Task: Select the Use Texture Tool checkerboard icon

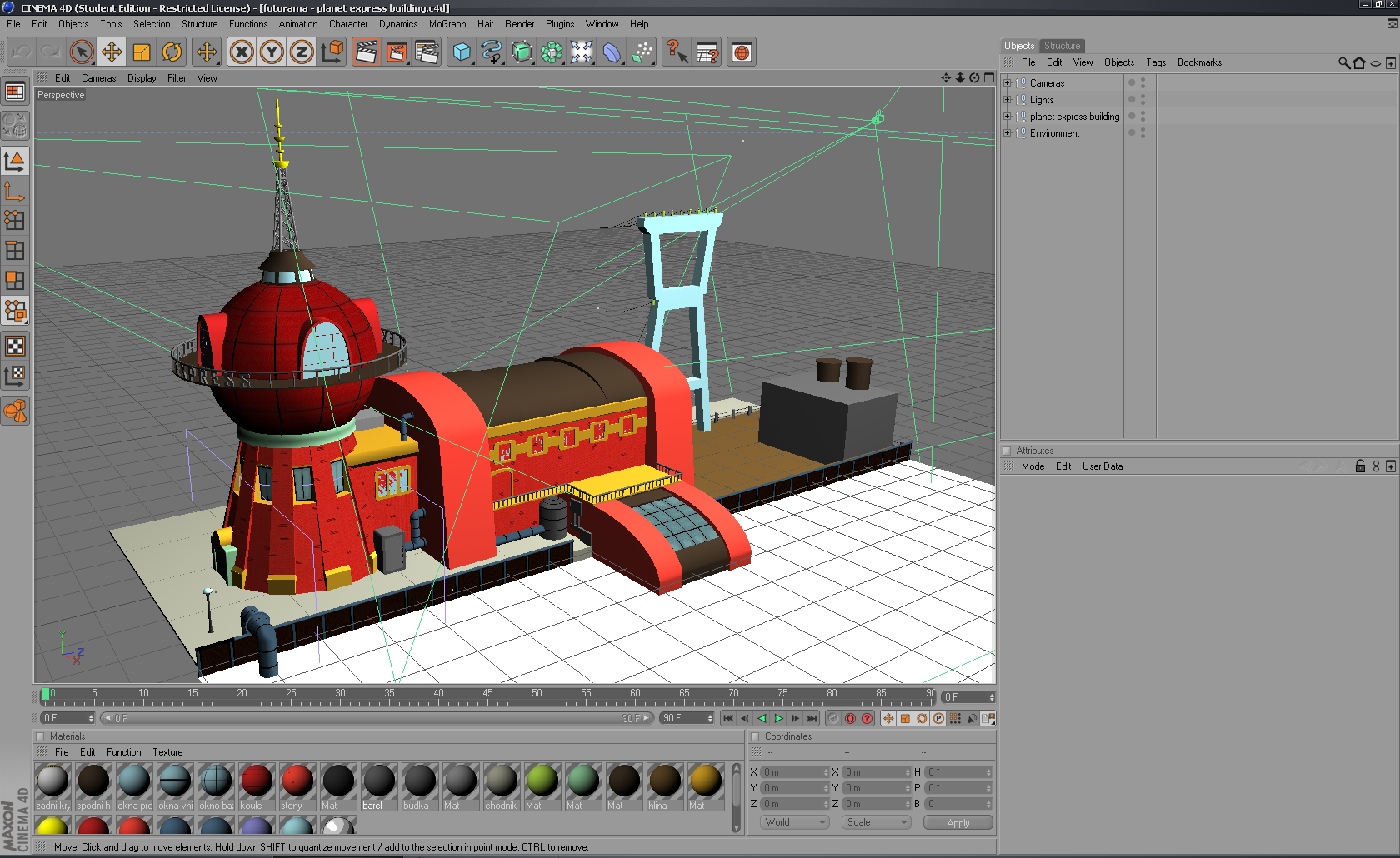Action: [15, 346]
